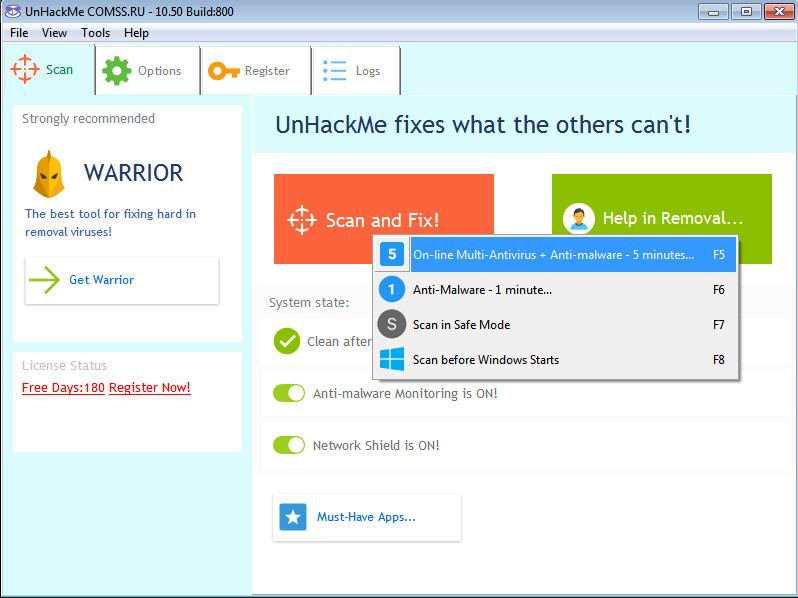Click the WARRIOR heading text
The height and width of the screenshot is (598, 798).
133,173
